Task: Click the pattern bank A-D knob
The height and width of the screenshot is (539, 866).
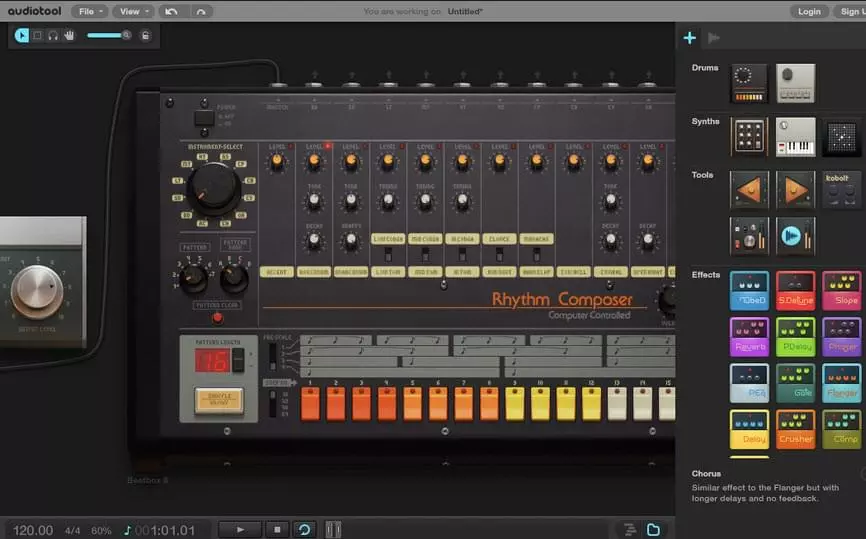Action: (x=234, y=278)
